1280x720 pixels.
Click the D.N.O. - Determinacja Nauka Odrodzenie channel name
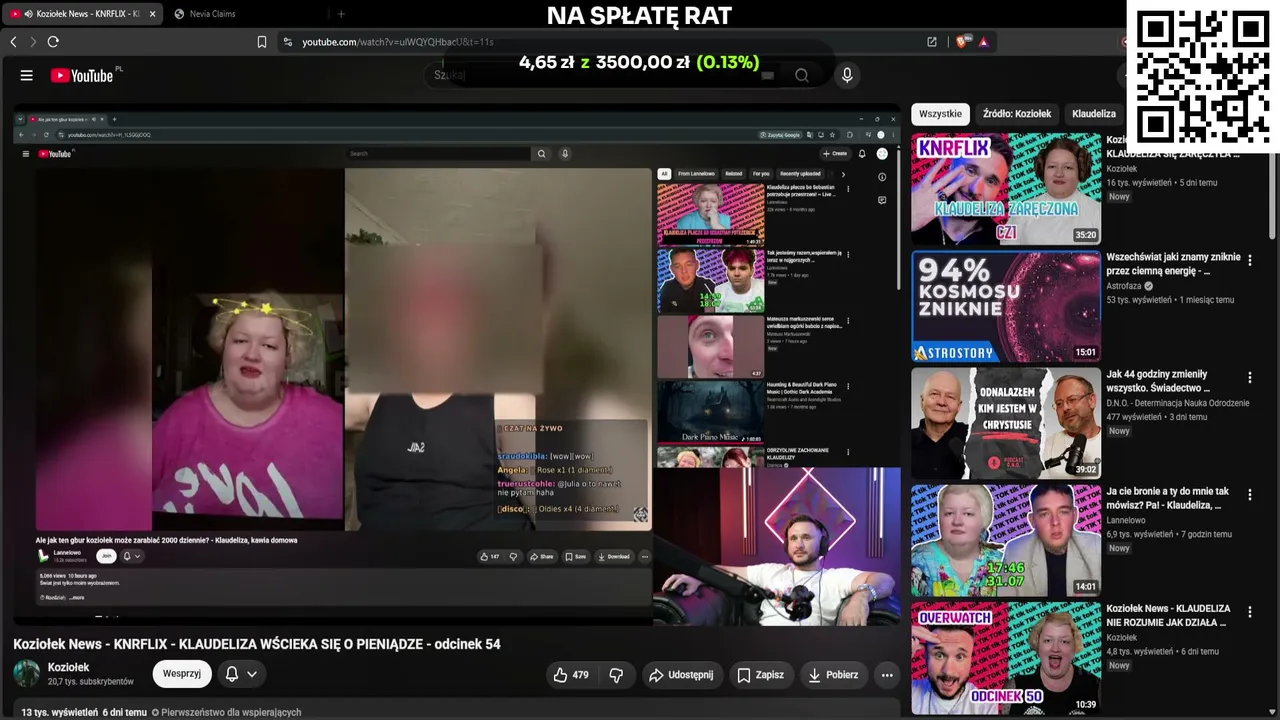1178,403
